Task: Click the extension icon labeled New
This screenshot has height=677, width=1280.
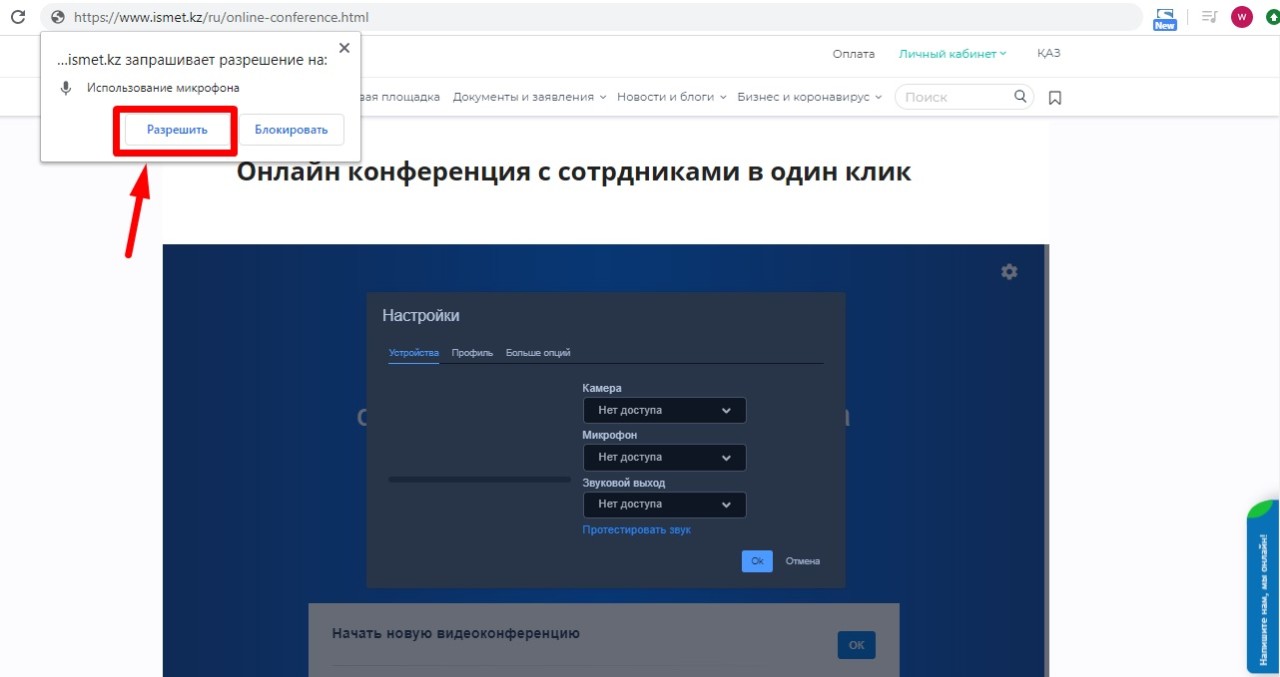Action: [x=1165, y=18]
